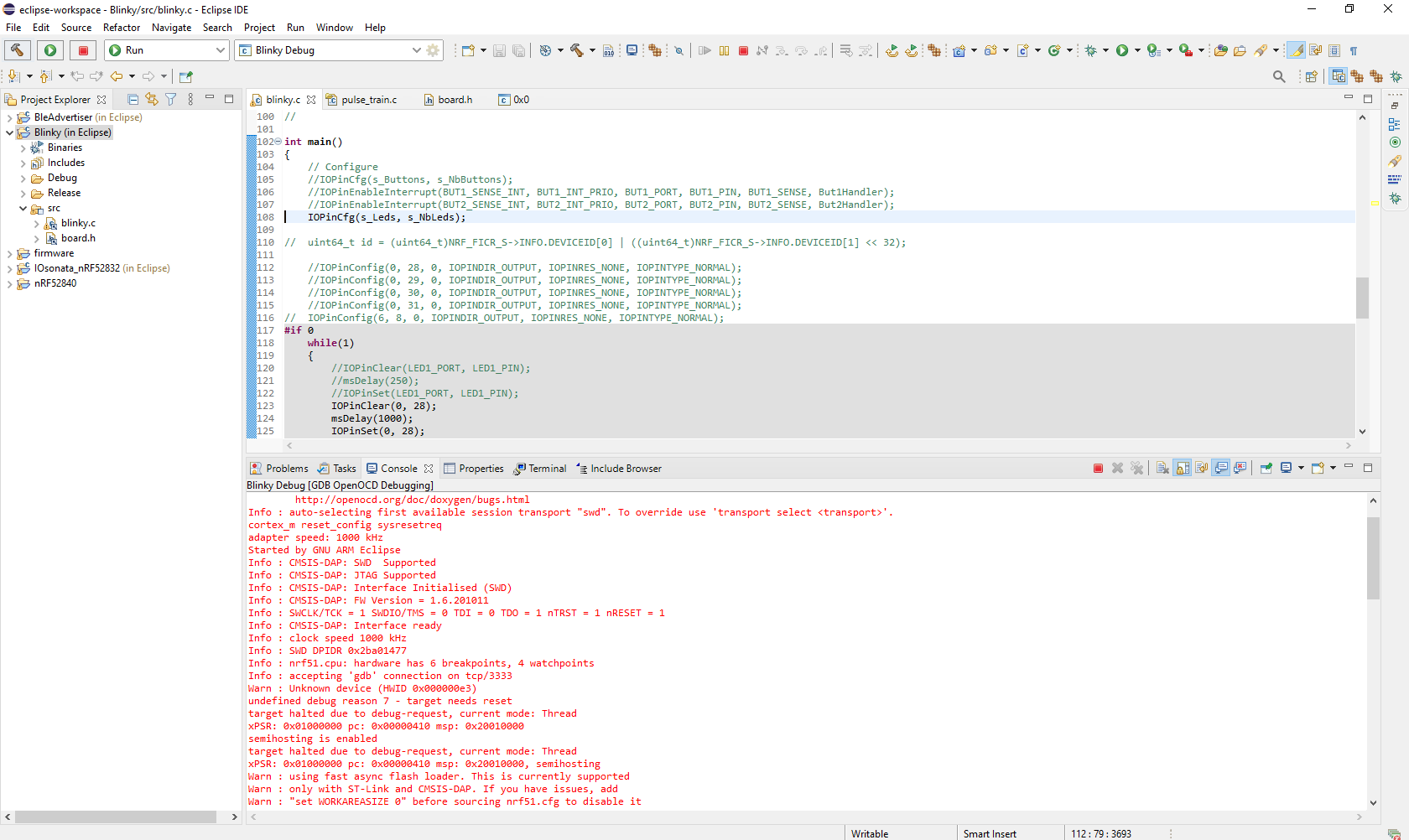
Task: Click Clear Console icon
Action: (1162, 468)
